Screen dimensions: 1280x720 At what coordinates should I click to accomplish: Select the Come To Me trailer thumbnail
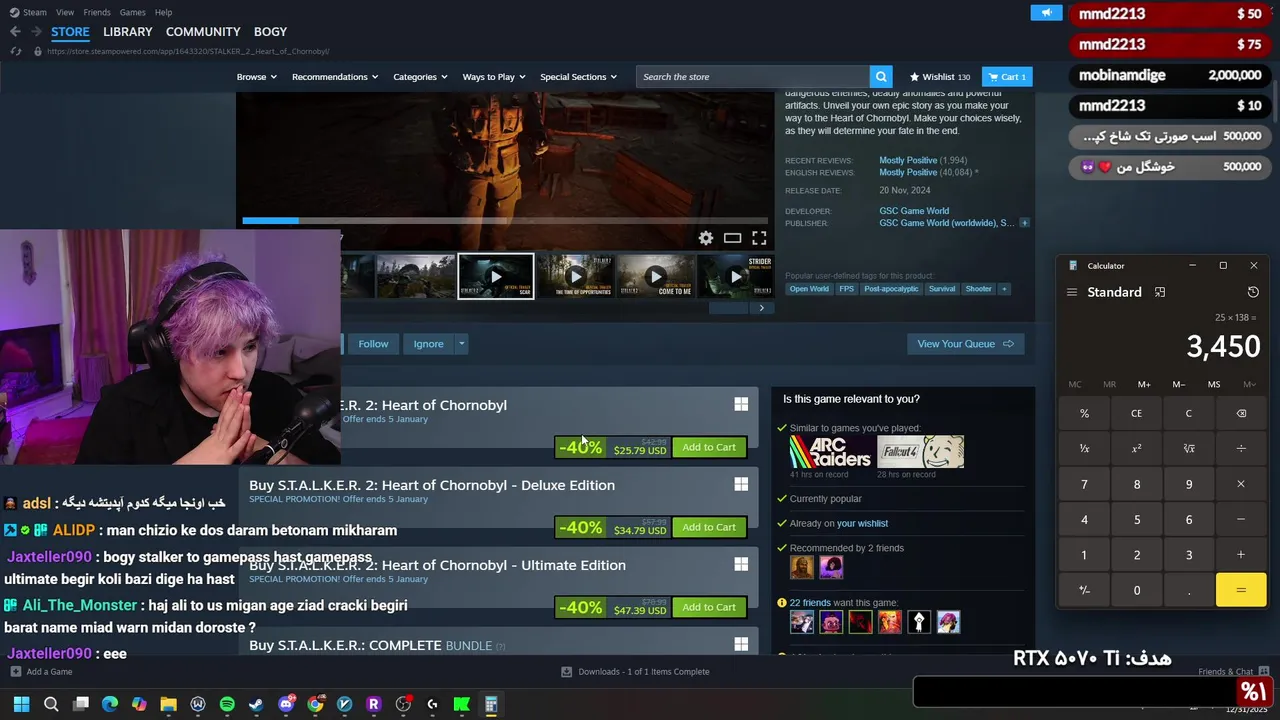pos(655,277)
